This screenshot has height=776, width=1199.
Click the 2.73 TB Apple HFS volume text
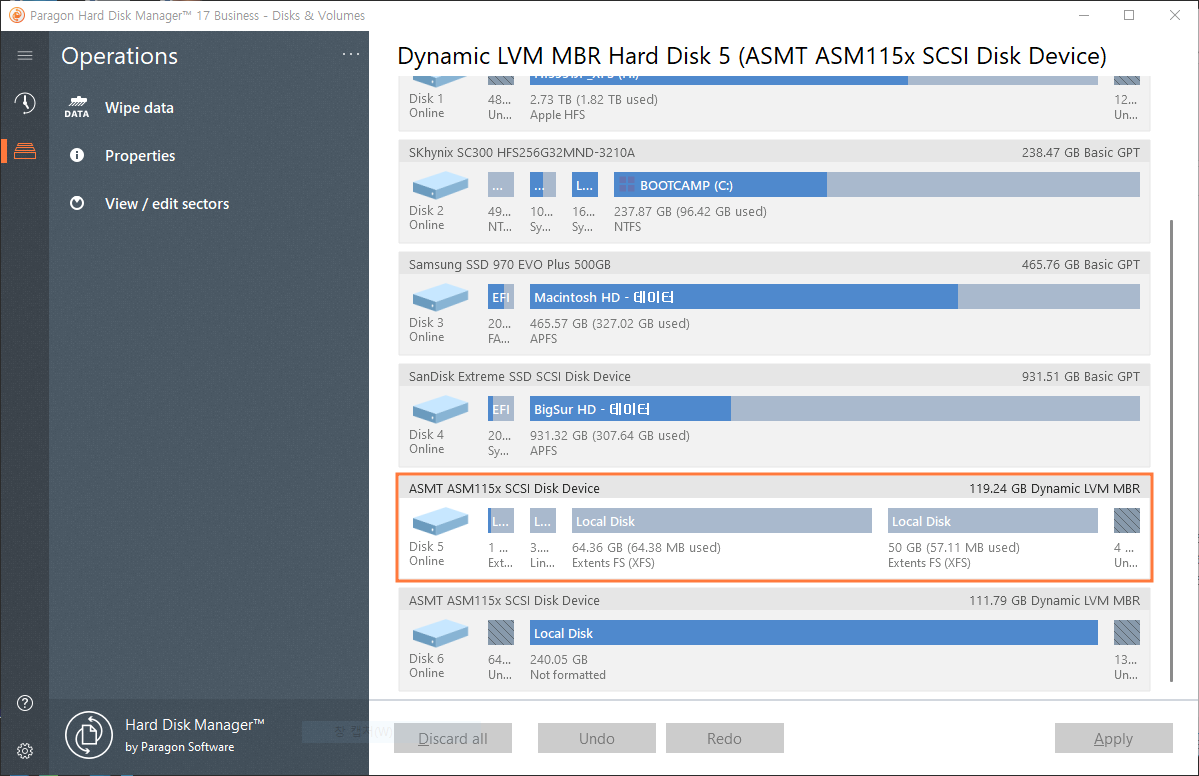(593, 107)
